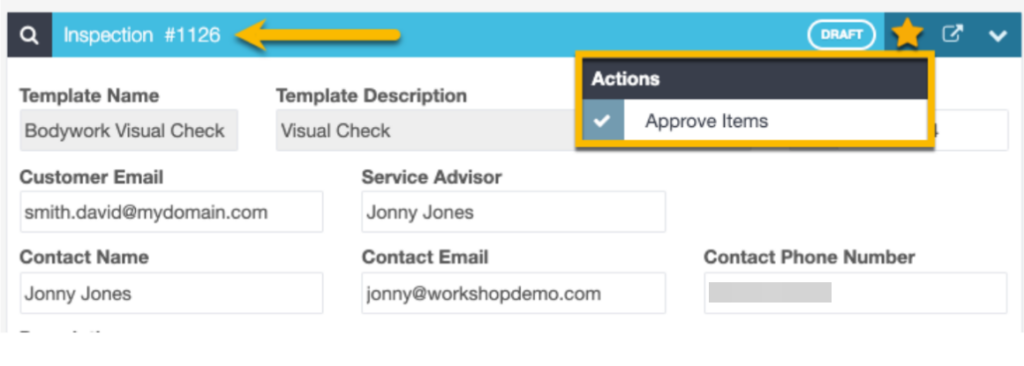Screen dimensions: 1024x366
Task: Click the checkmark icon beside Approve Items
Action: click(603, 121)
